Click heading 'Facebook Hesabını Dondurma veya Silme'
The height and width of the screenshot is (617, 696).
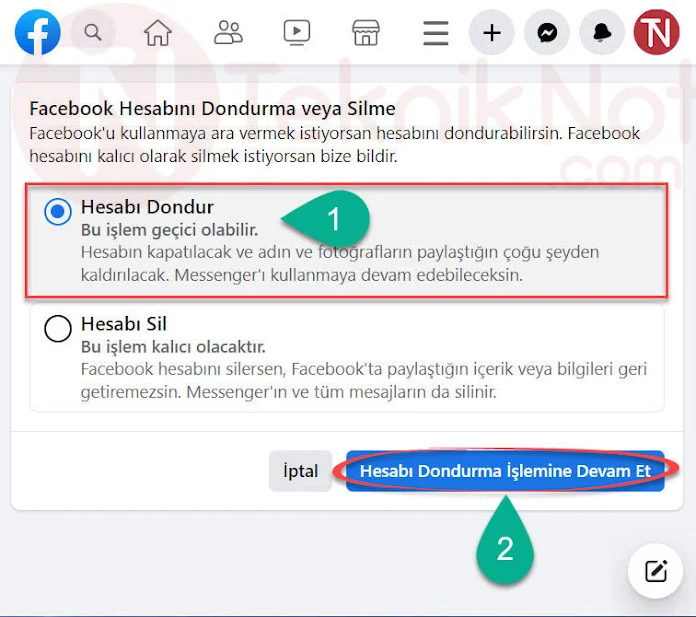coord(212,108)
